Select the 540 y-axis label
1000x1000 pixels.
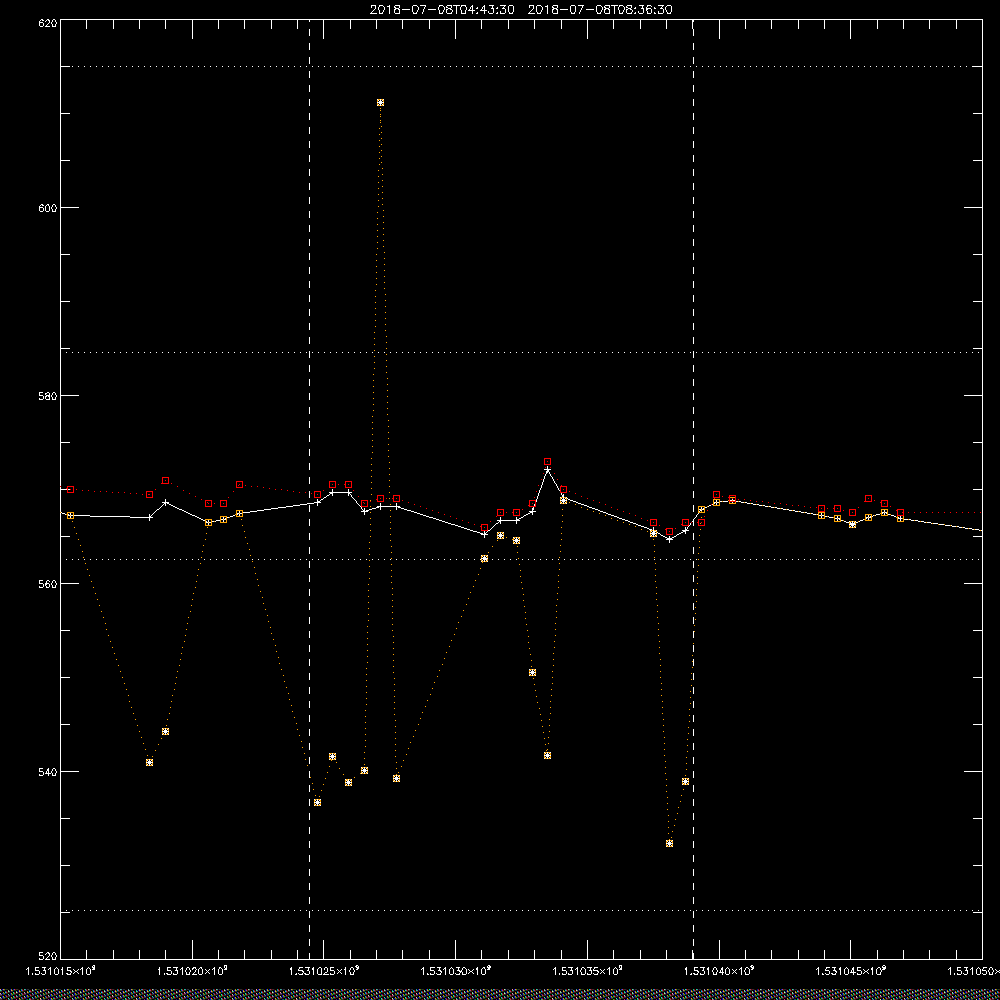pyautogui.click(x=48, y=772)
